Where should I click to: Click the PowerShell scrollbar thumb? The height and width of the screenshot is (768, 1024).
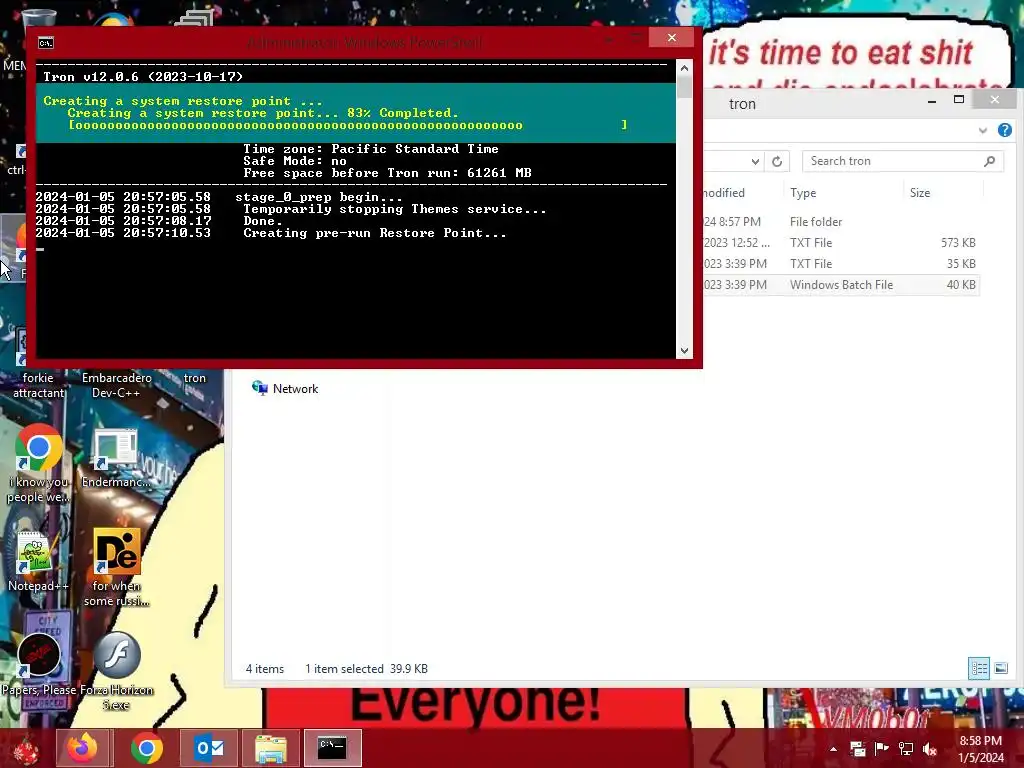click(x=684, y=86)
